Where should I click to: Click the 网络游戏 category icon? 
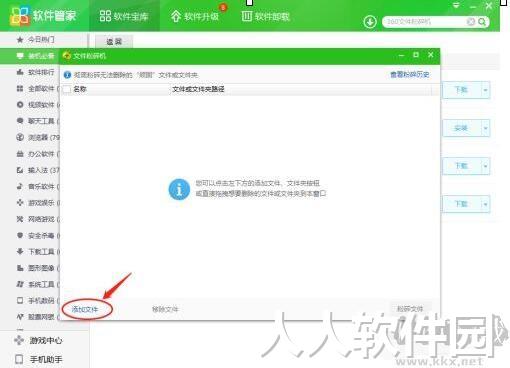[20, 219]
